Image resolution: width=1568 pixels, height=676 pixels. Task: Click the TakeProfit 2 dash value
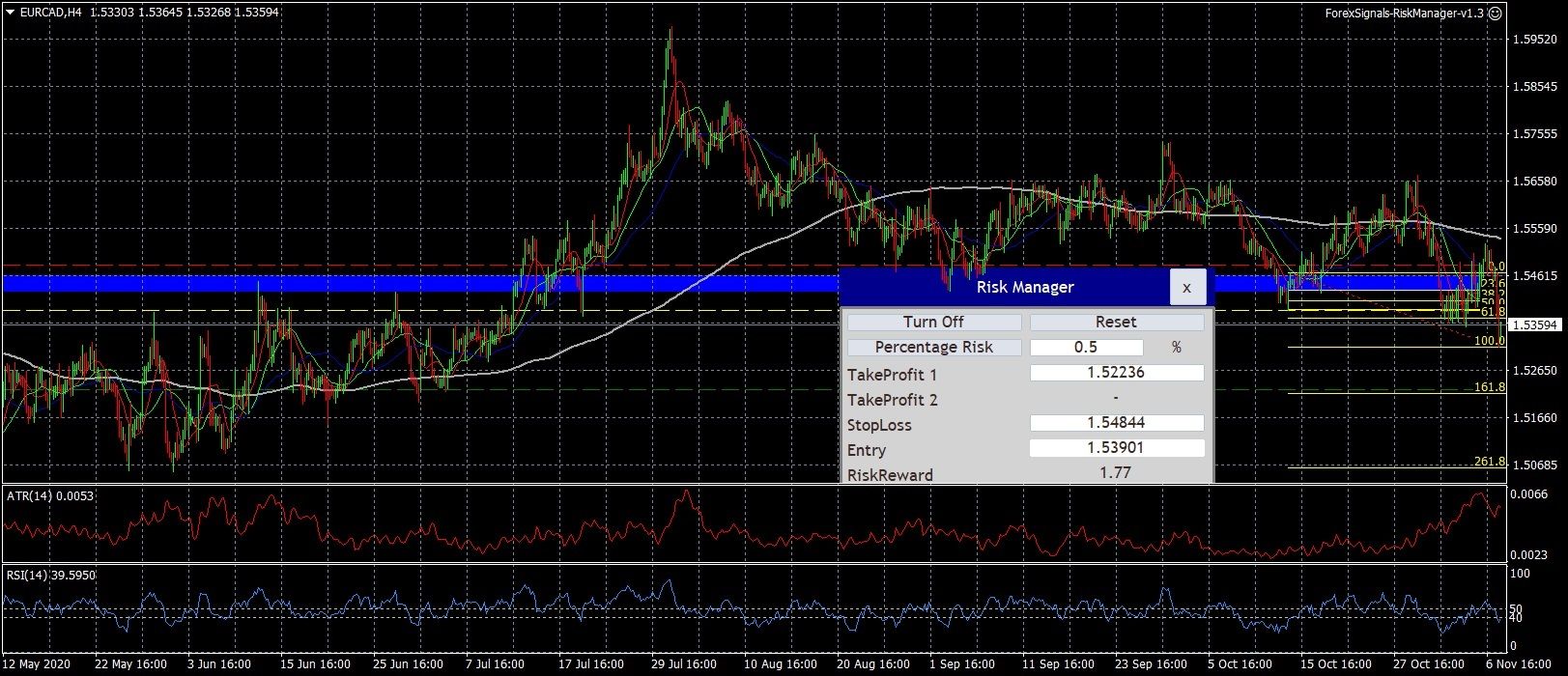click(x=1116, y=397)
